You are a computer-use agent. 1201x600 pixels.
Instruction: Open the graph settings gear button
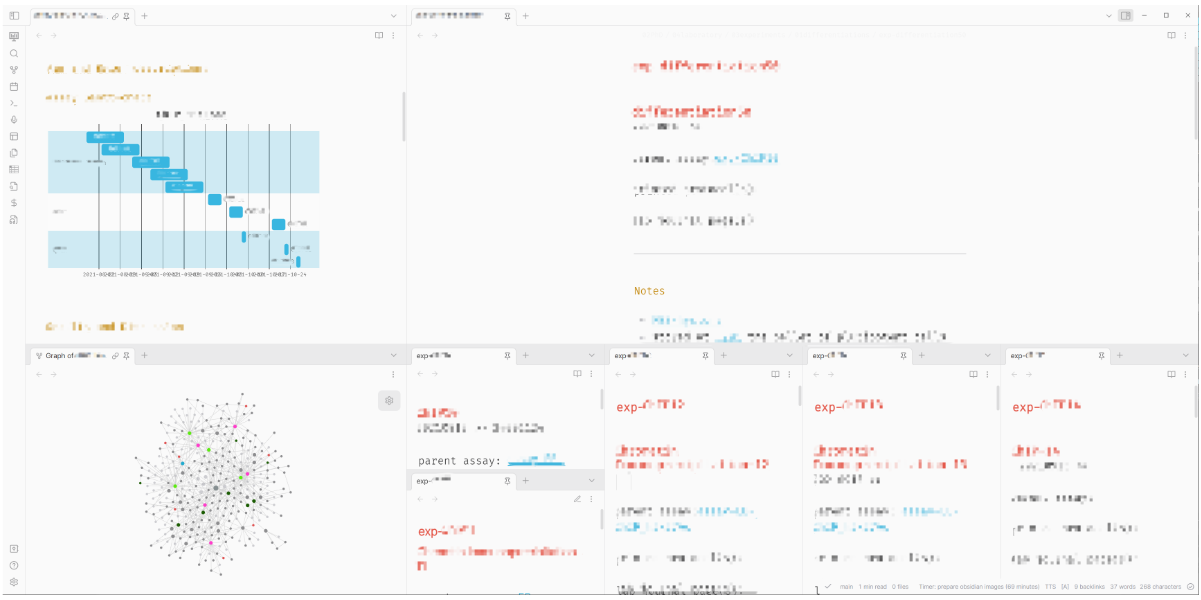pos(389,400)
